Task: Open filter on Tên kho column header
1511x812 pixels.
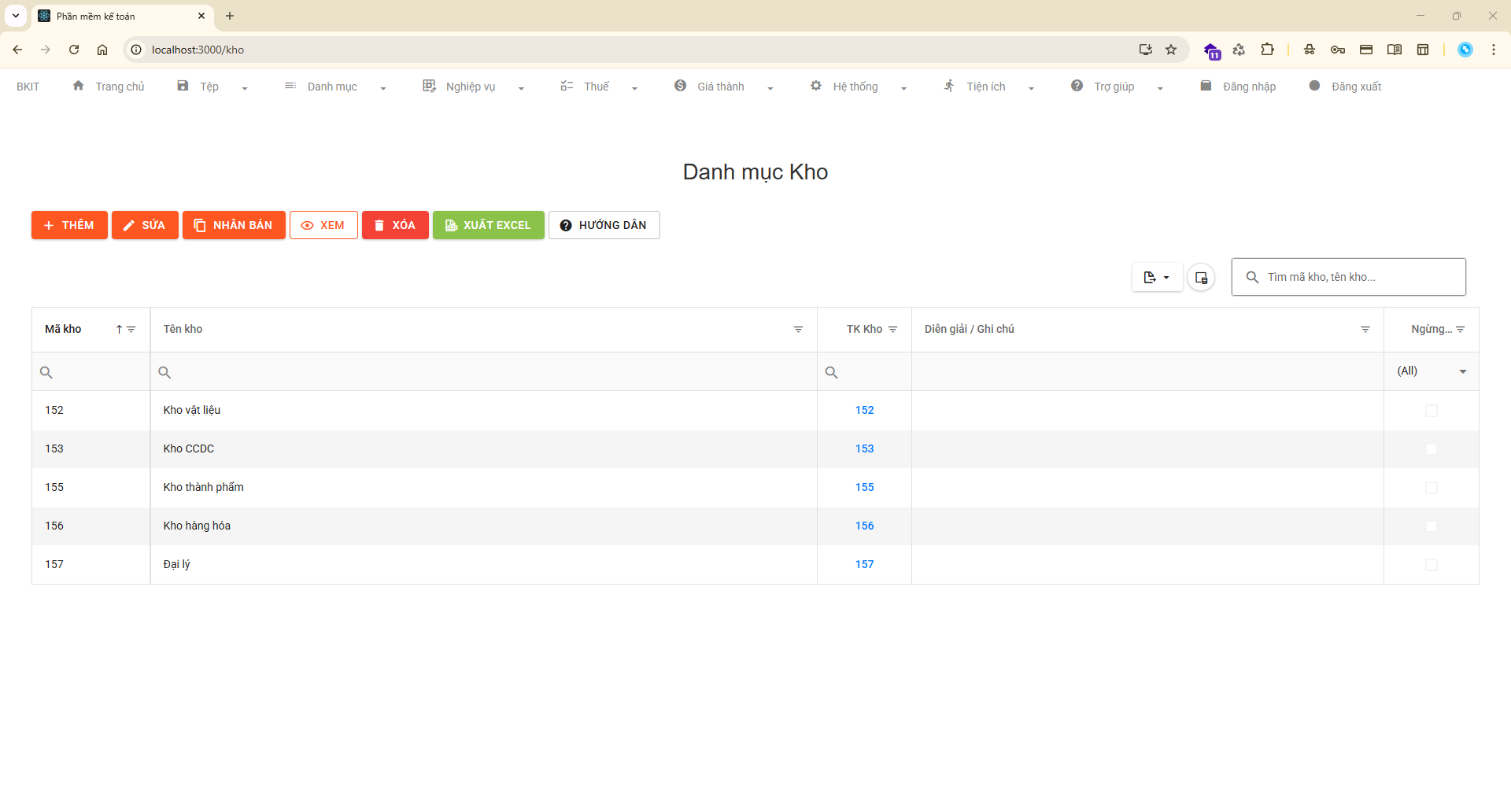Action: point(798,330)
